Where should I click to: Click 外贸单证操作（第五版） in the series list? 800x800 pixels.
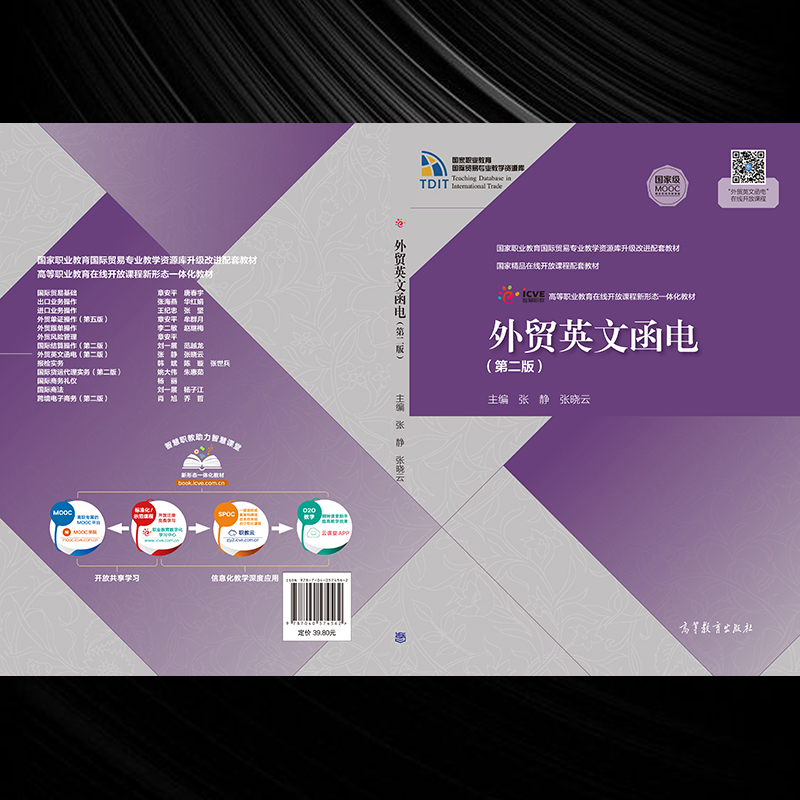(71, 318)
